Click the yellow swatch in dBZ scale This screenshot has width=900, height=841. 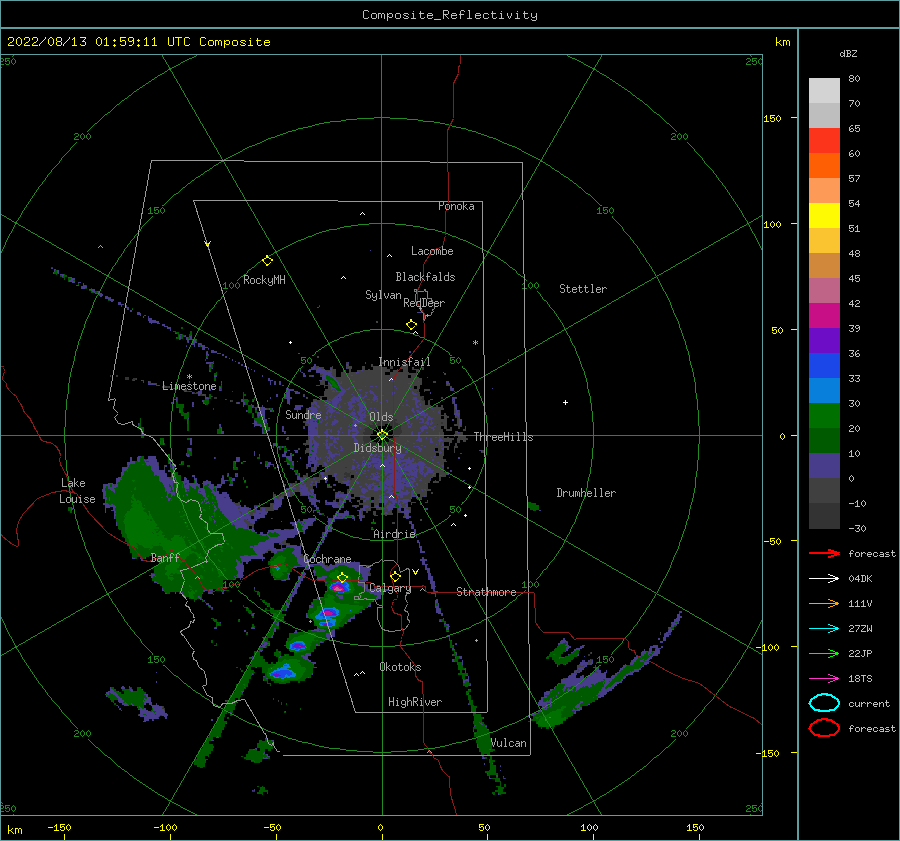[824, 215]
